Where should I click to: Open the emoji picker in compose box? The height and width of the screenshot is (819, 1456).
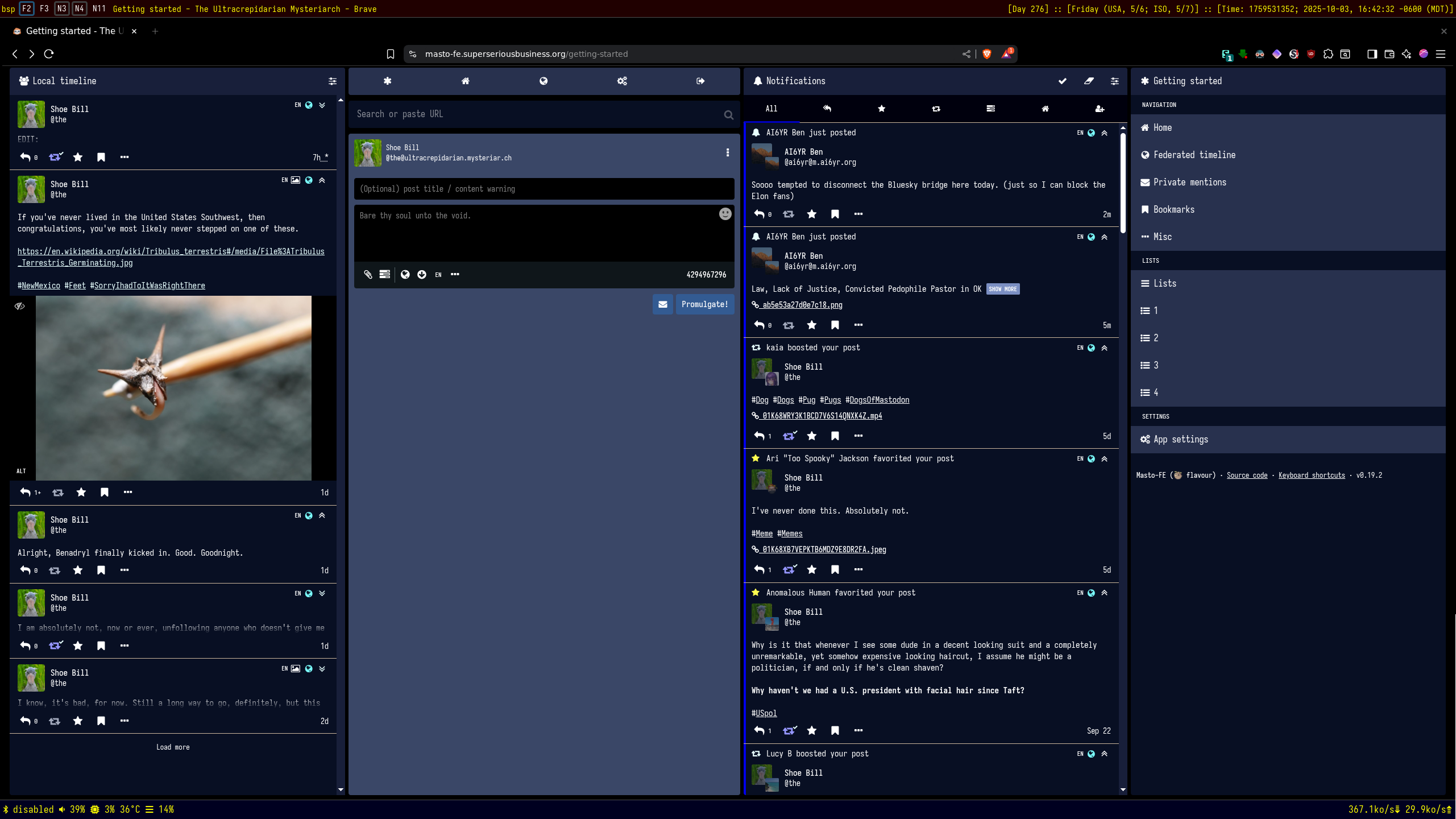pyautogui.click(x=725, y=214)
